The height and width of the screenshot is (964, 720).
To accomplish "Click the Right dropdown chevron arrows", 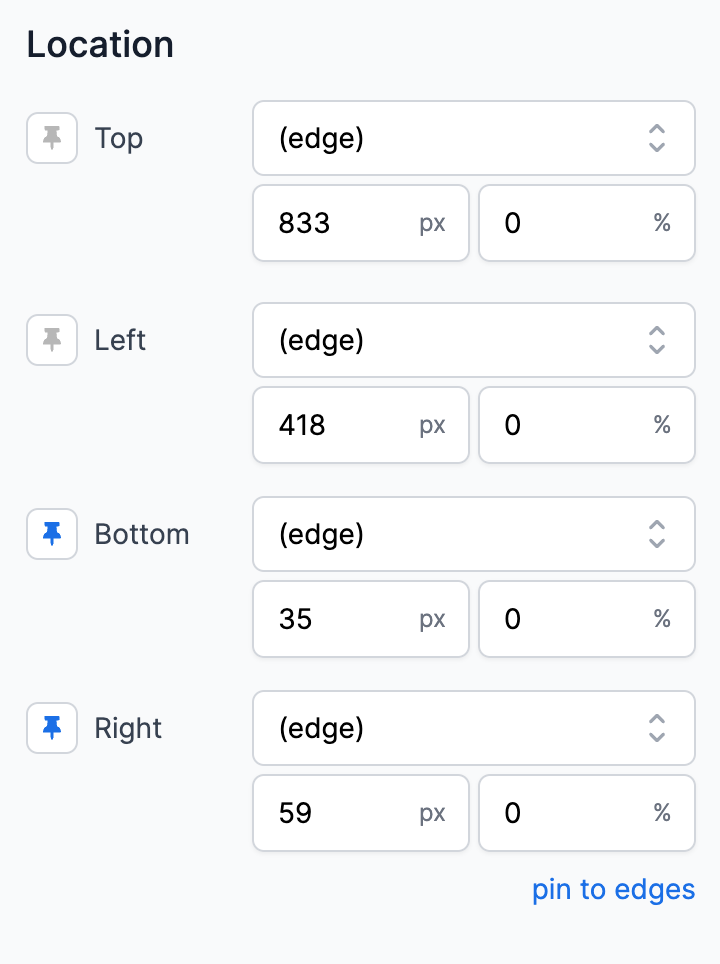I will (657, 728).
